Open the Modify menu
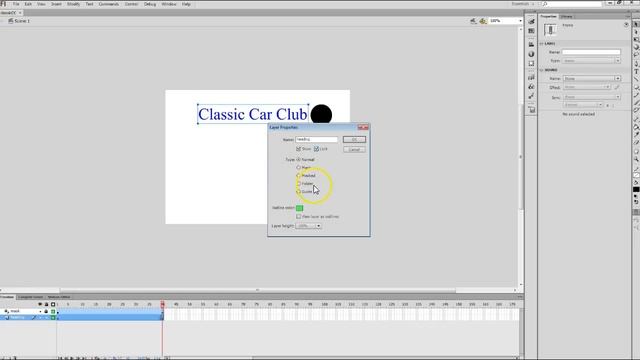This screenshot has height=360, width=640. [x=73, y=4]
